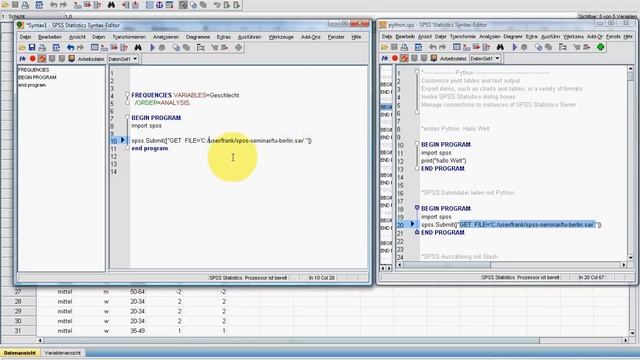The height and width of the screenshot is (360, 640).
Task: Redo edit in Syntax1 editor
Action: tap(80, 48)
